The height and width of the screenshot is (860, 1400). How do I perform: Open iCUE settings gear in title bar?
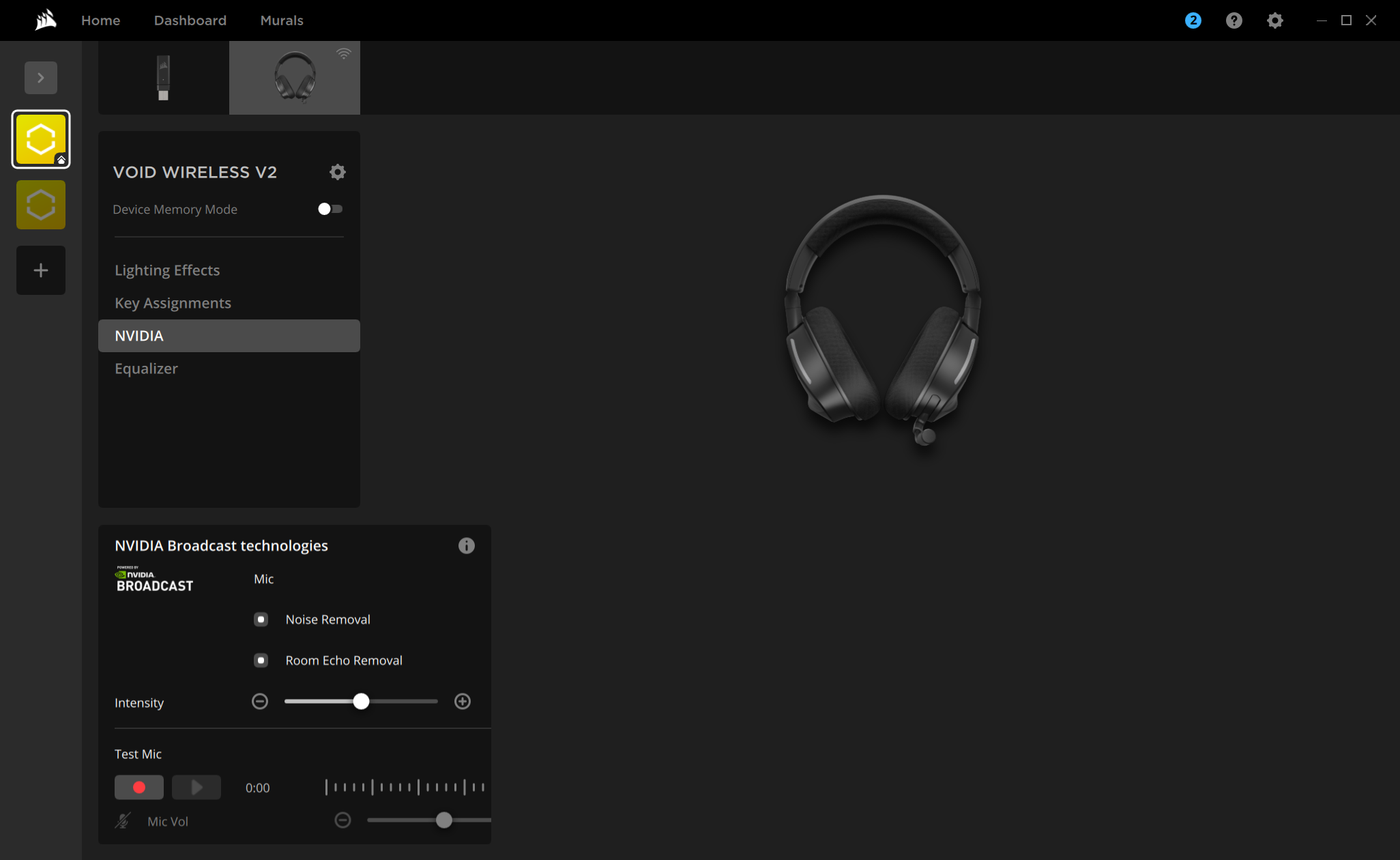(x=1274, y=20)
